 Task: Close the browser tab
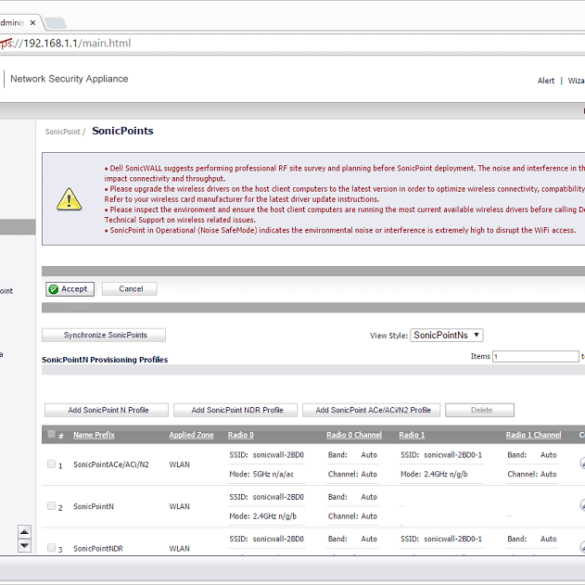pyautogui.click(x=33, y=23)
